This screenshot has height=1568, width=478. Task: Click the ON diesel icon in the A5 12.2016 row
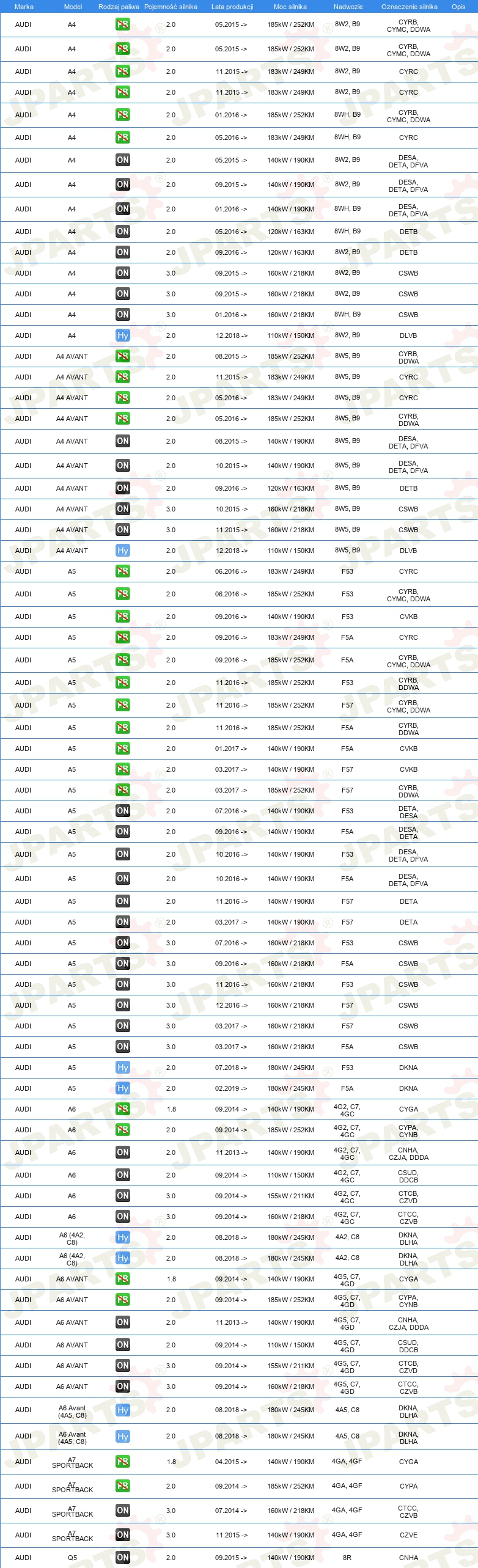coord(123,1005)
